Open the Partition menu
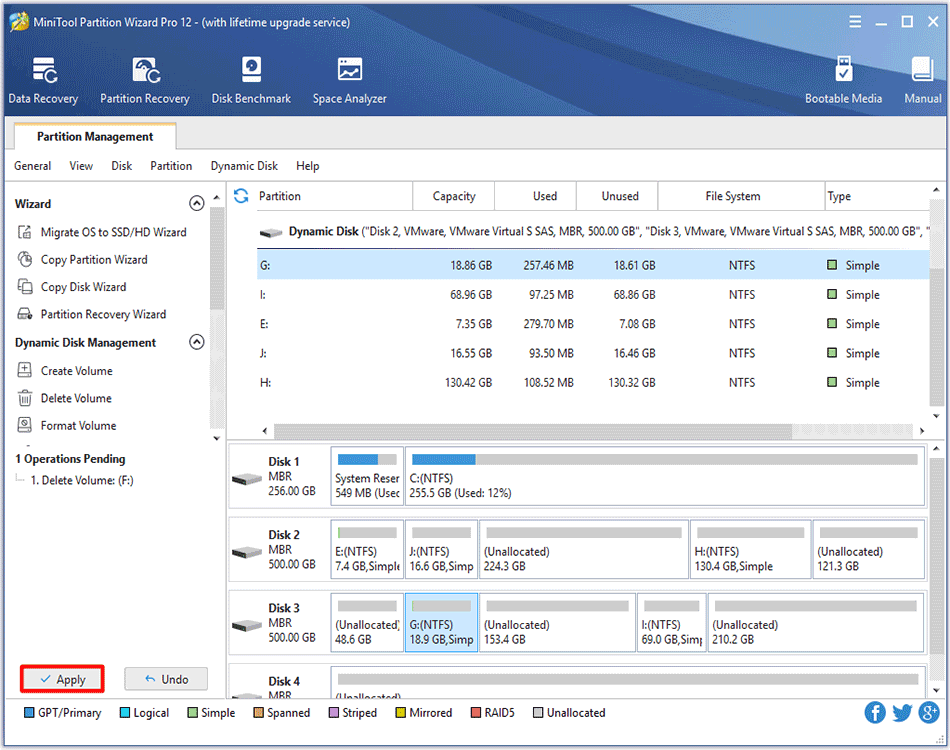 tap(171, 166)
